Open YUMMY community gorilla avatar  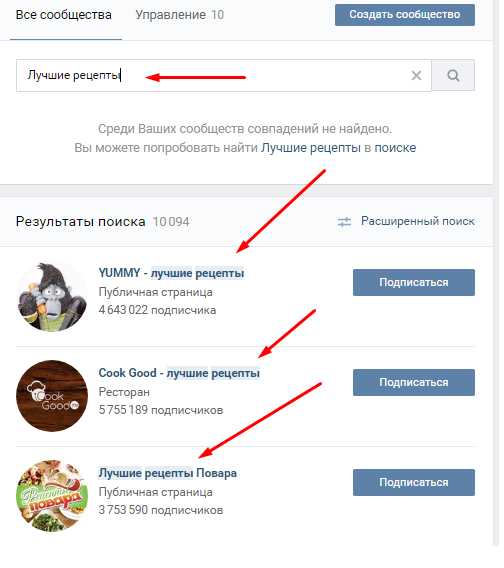coord(52,297)
